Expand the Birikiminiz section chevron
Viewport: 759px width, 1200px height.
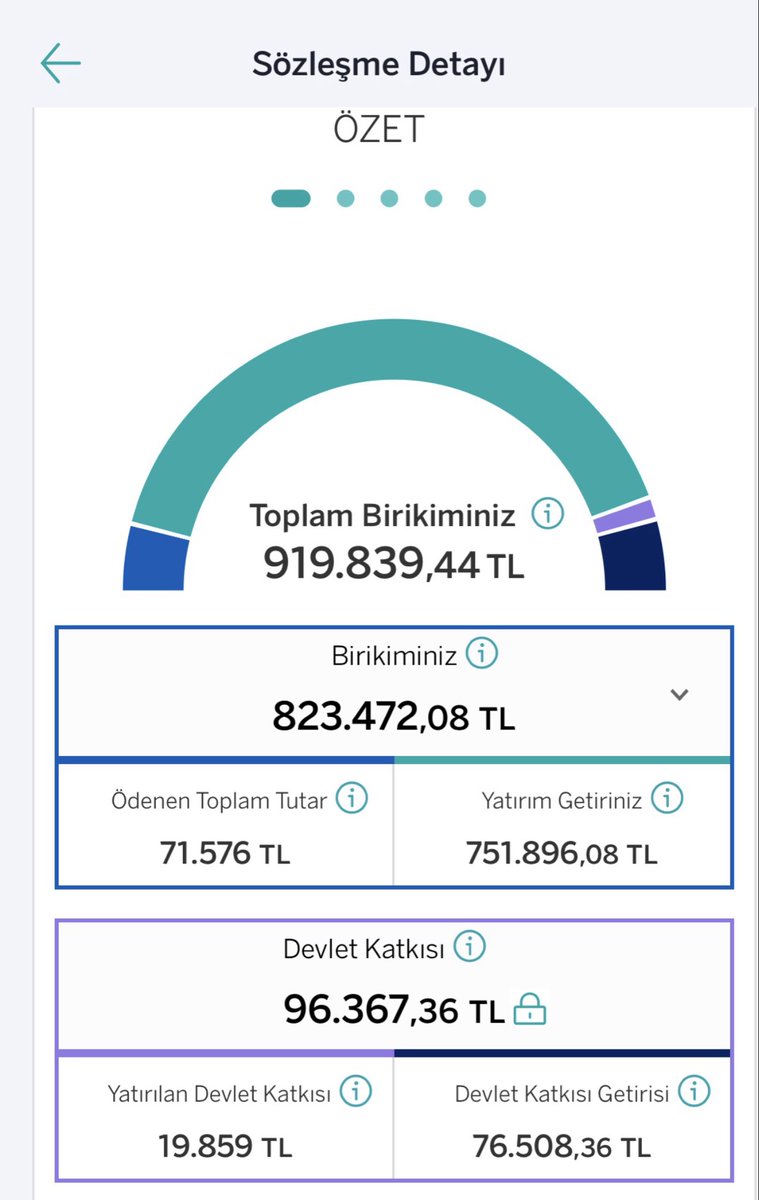[680, 694]
